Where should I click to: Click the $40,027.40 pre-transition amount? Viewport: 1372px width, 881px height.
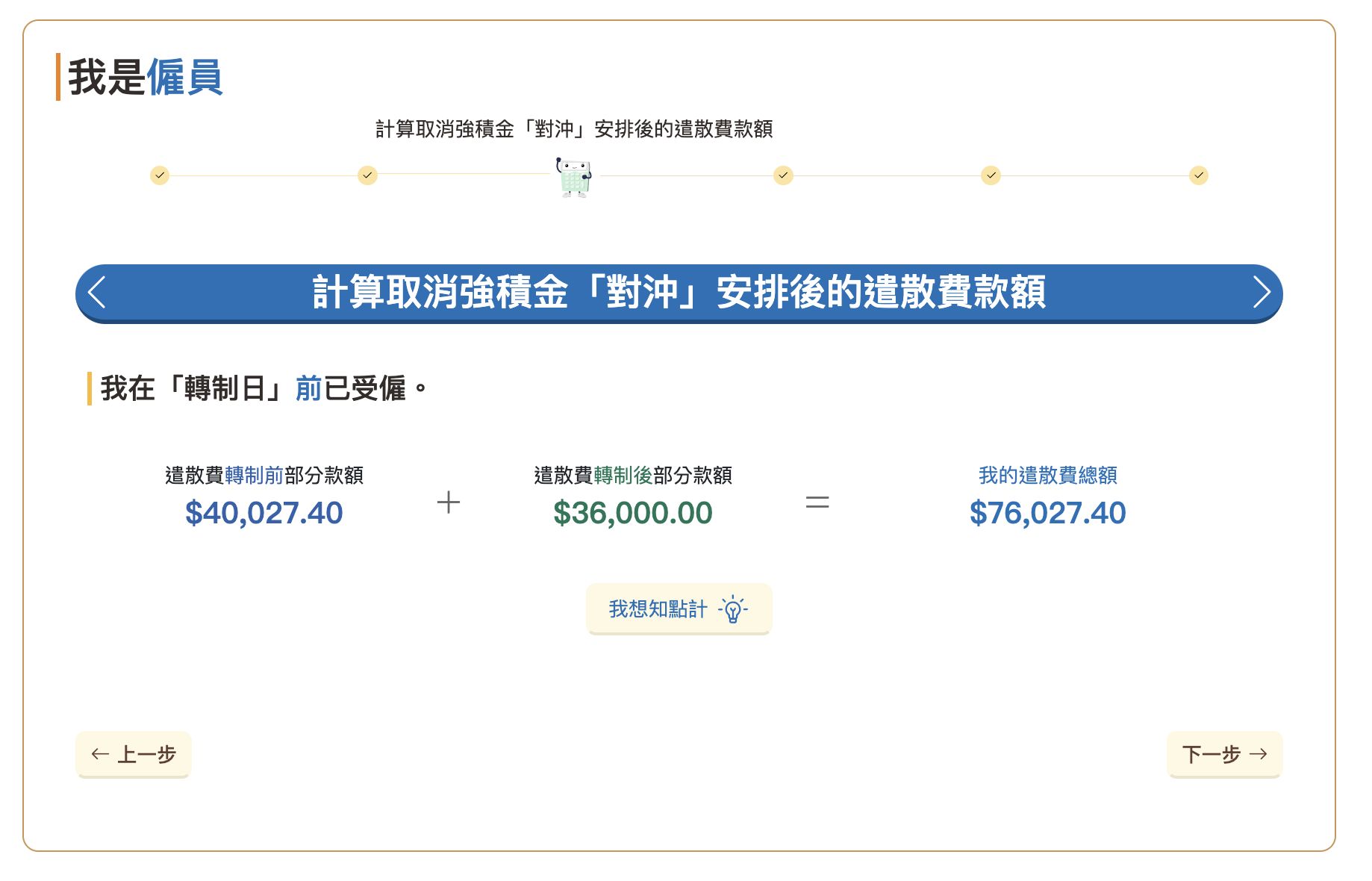(264, 513)
